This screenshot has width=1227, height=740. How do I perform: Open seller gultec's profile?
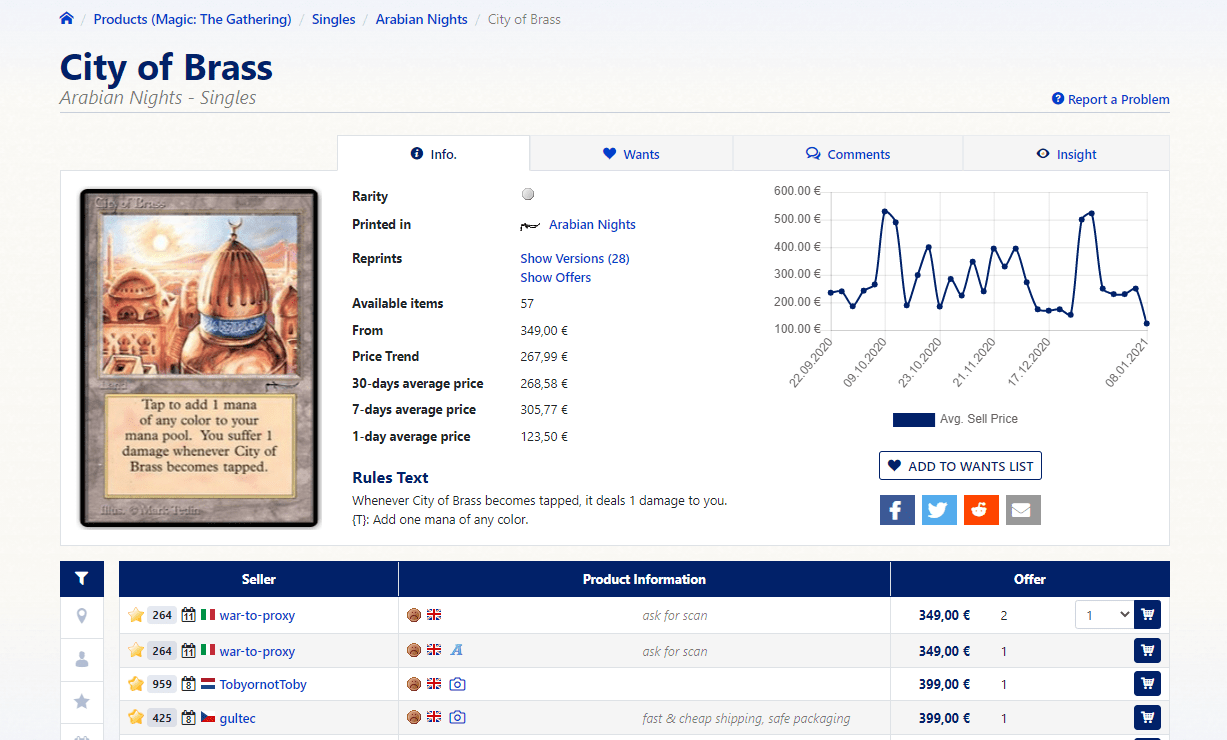[x=238, y=718]
